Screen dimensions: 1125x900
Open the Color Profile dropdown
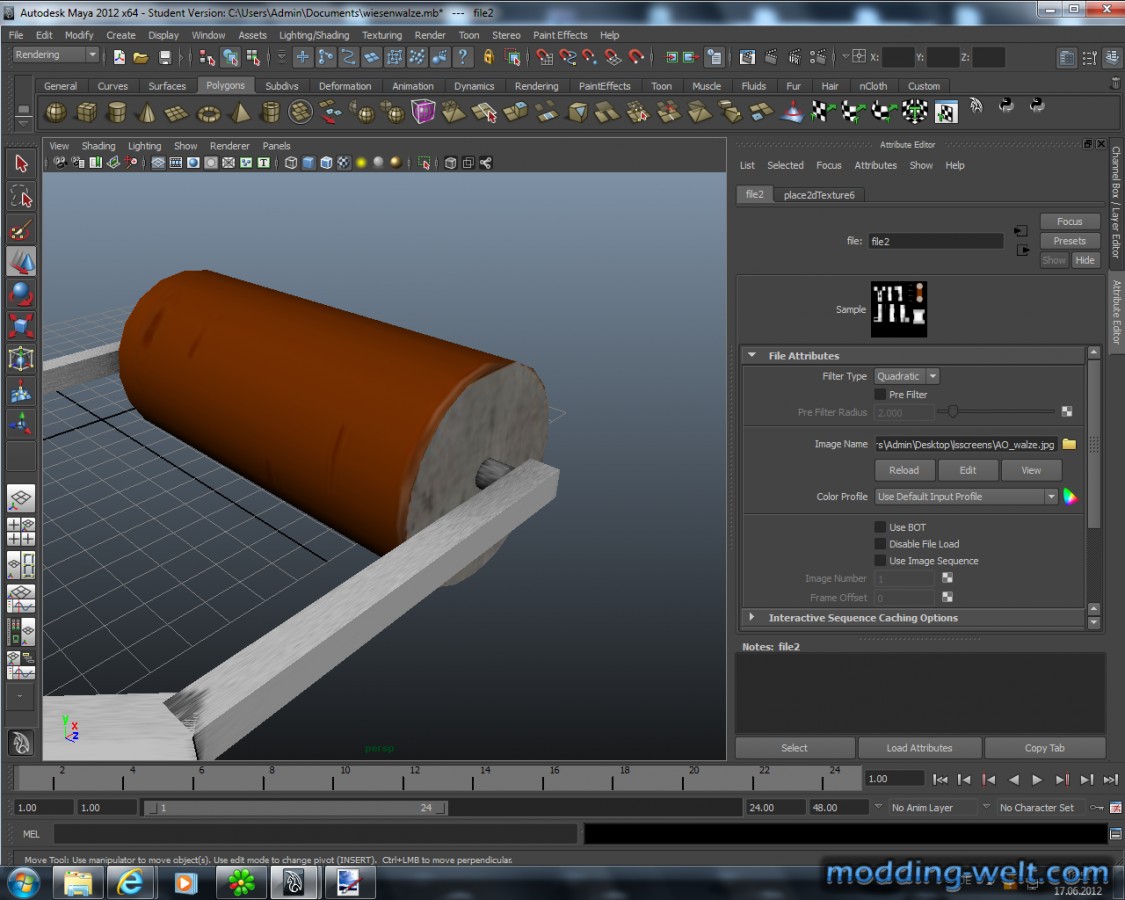(966, 497)
